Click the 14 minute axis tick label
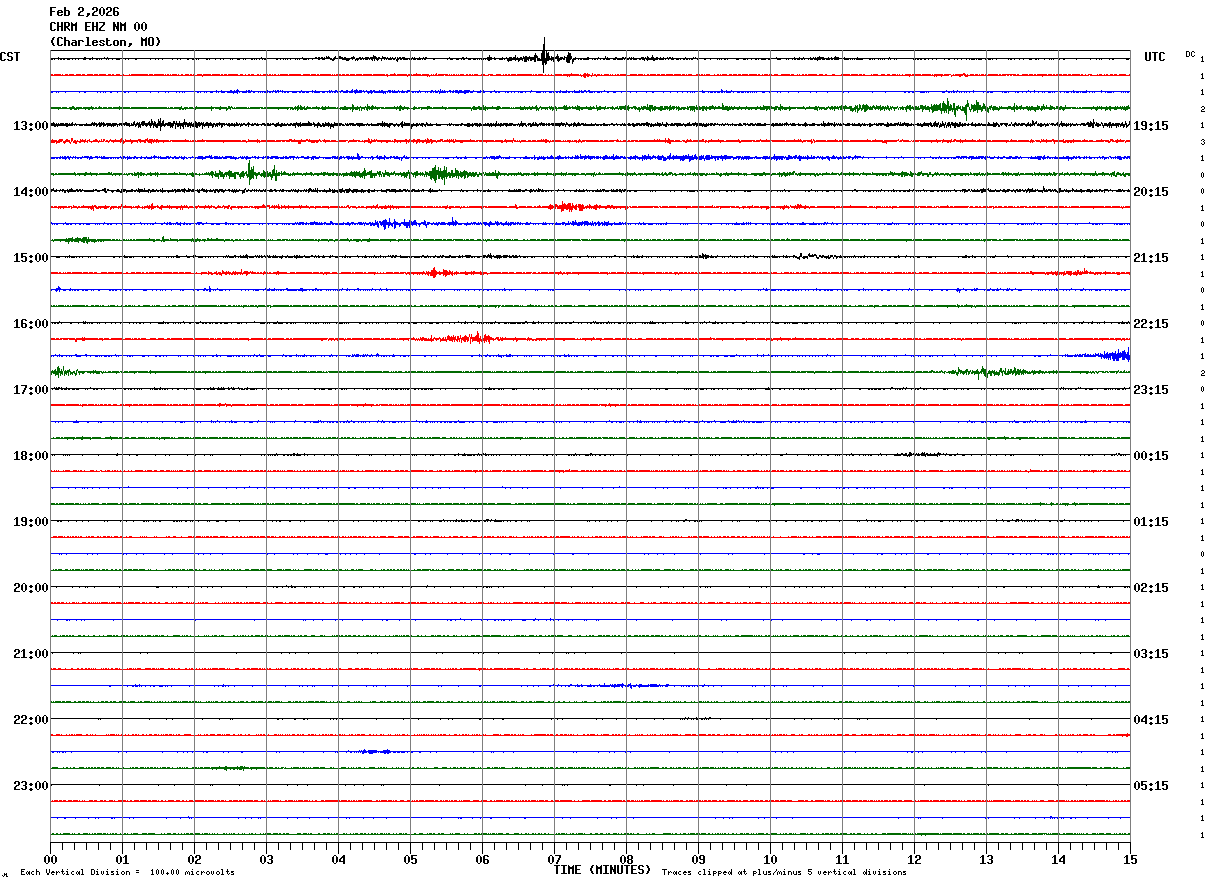 tap(1059, 859)
